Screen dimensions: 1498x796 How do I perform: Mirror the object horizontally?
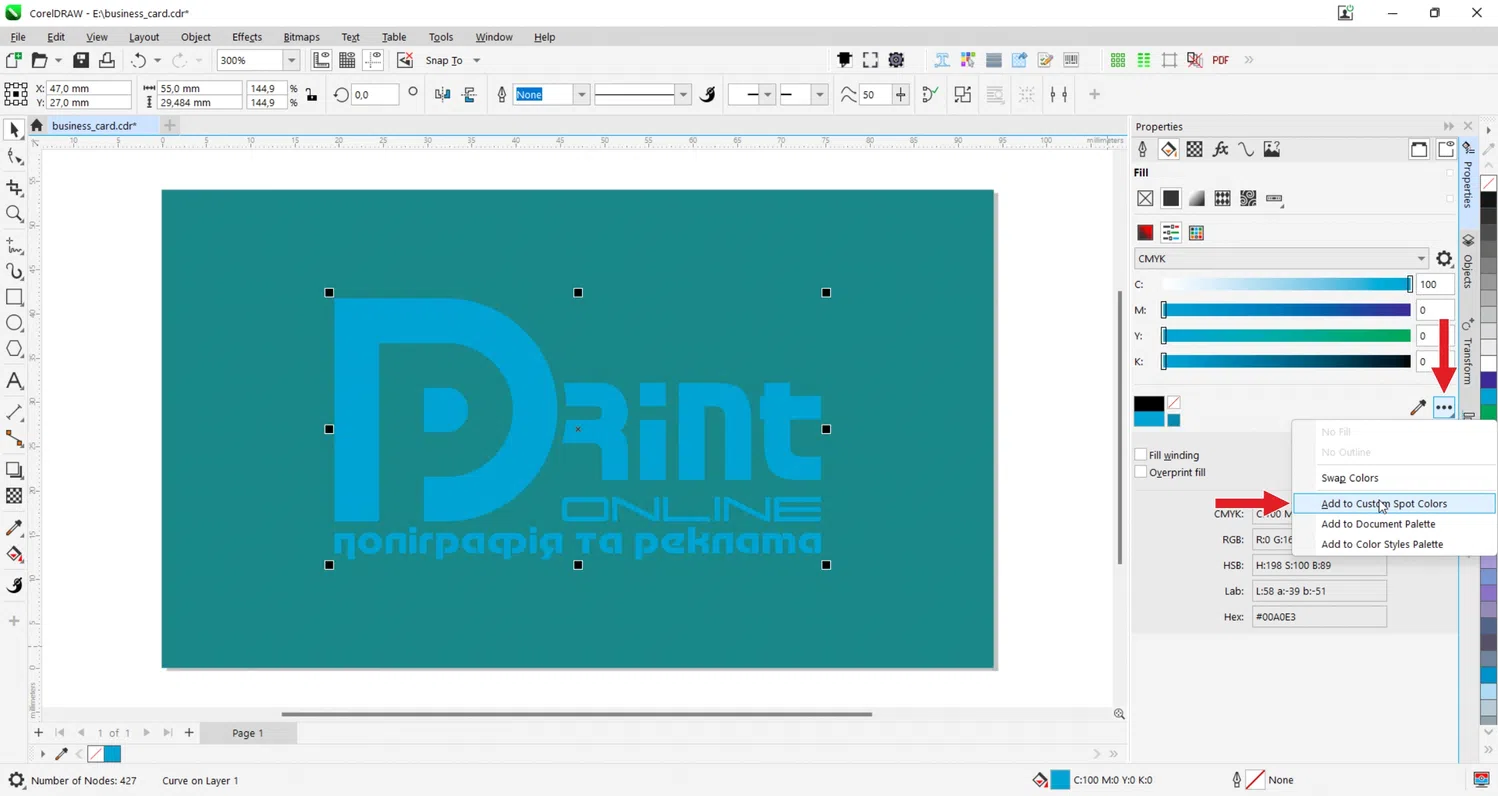[x=443, y=94]
